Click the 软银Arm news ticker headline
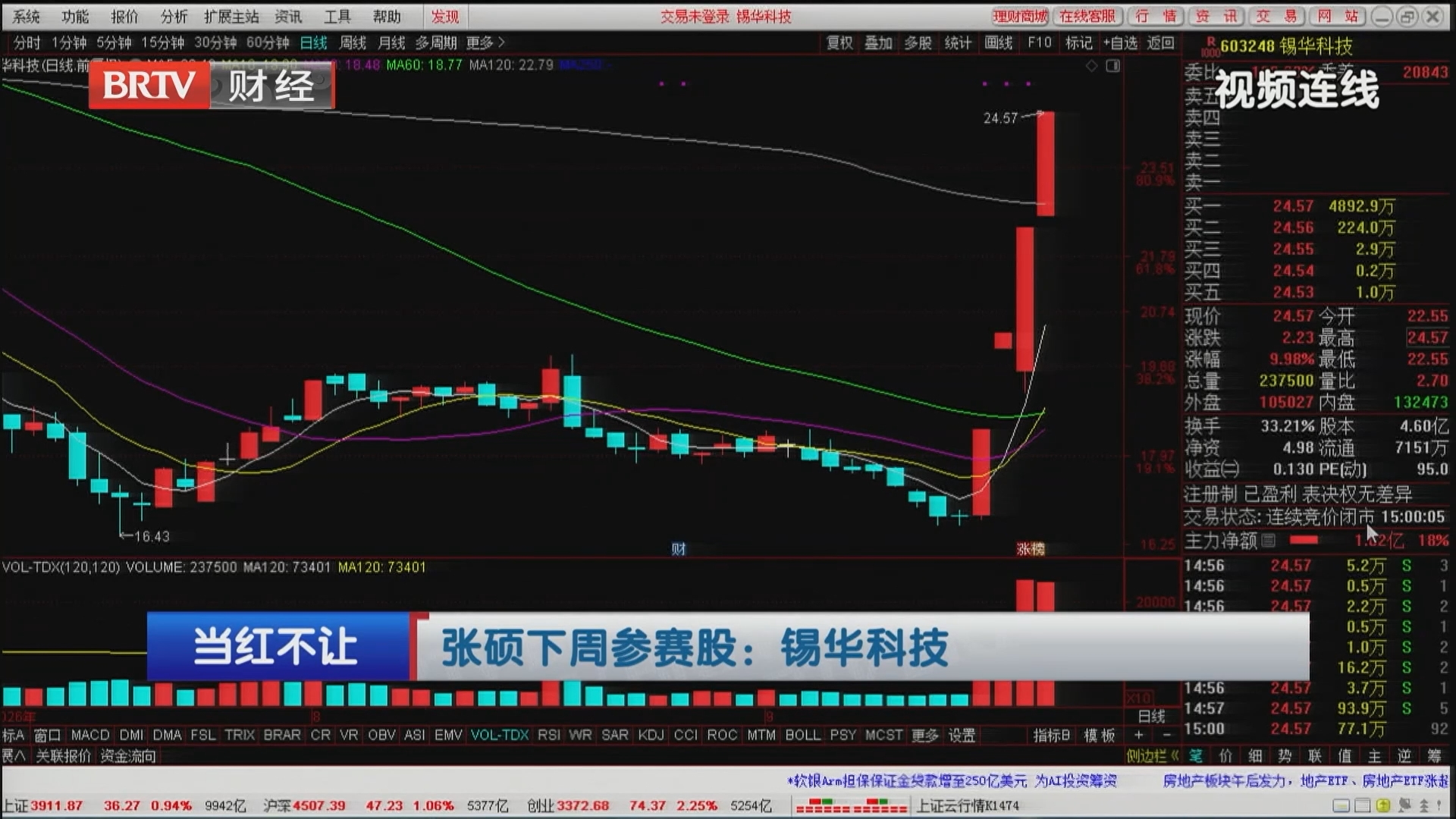Viewport: 1456px width, 819px height. (952, 780)
